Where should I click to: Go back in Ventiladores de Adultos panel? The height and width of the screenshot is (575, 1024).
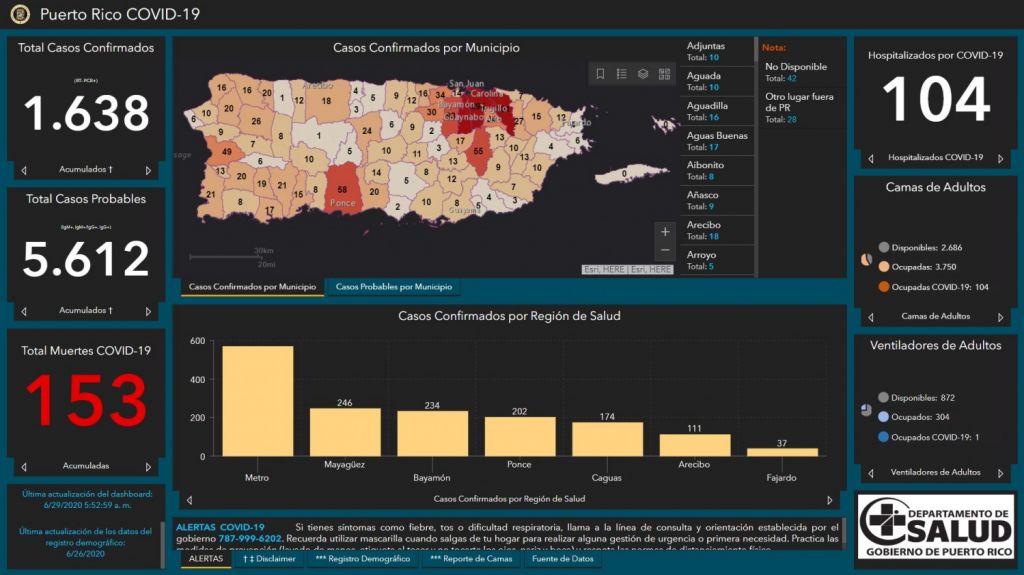pyautogui.click(x=870, y=473)
